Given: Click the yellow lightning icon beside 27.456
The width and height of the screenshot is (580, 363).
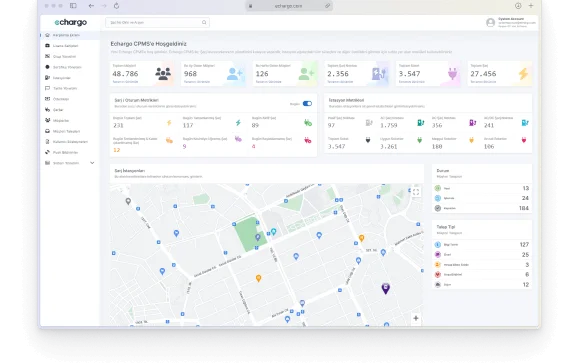Looking at the screenshot, I should (523, 74).
